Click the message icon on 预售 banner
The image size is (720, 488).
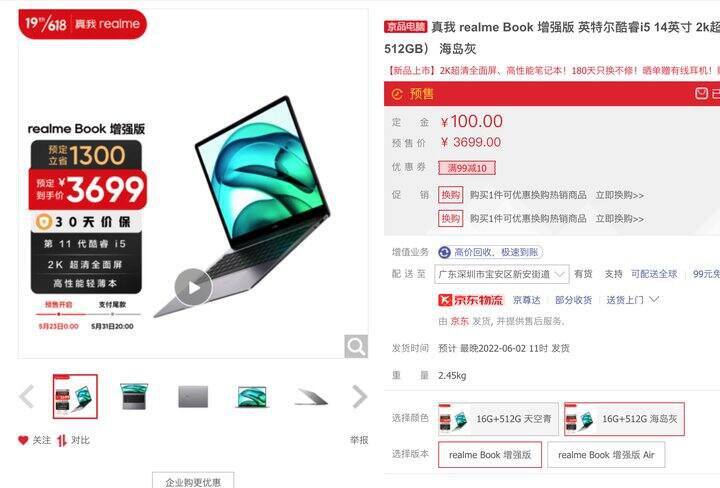[701, 94]
